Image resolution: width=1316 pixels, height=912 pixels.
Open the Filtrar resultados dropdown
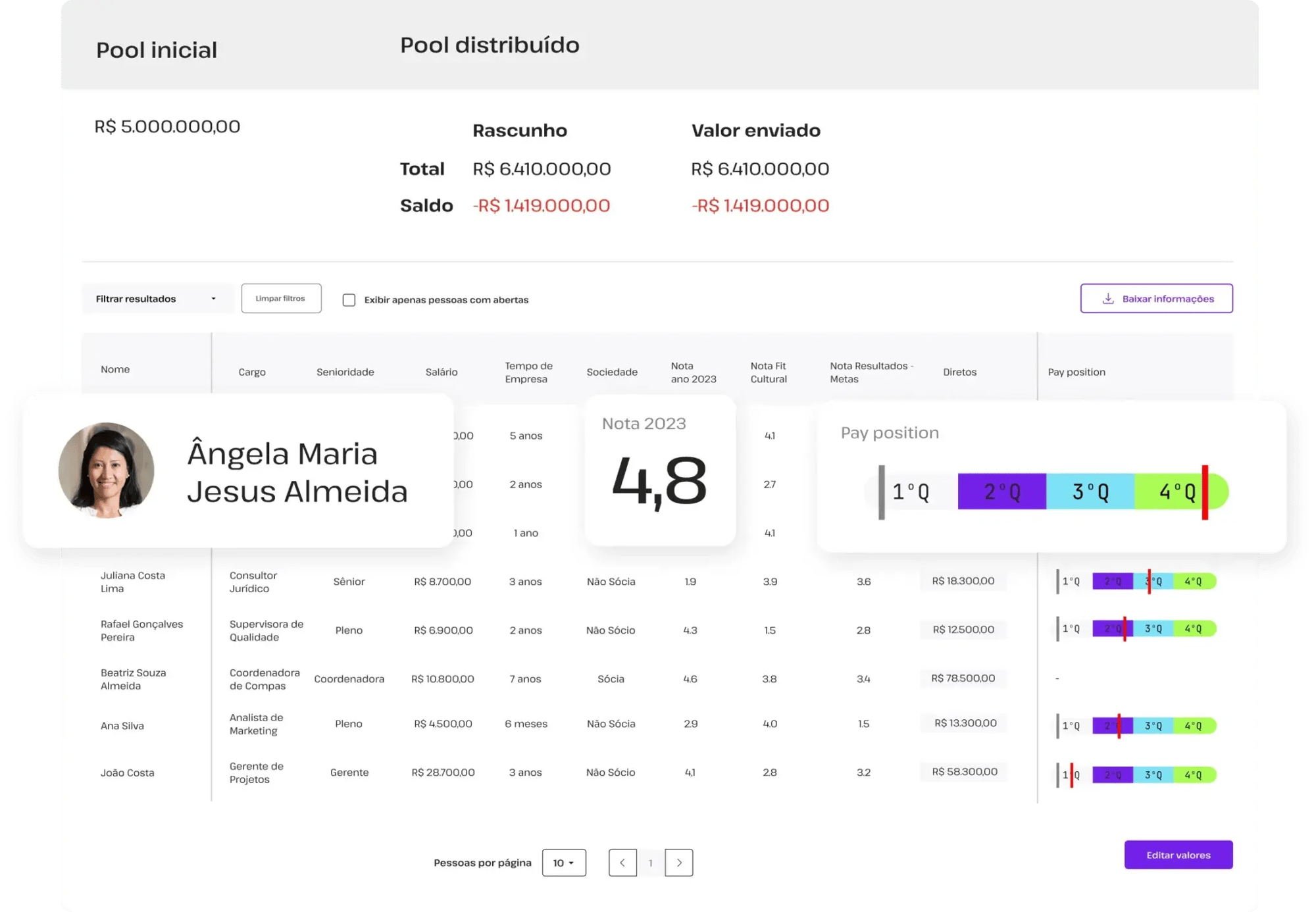click(x=157, y=299)
